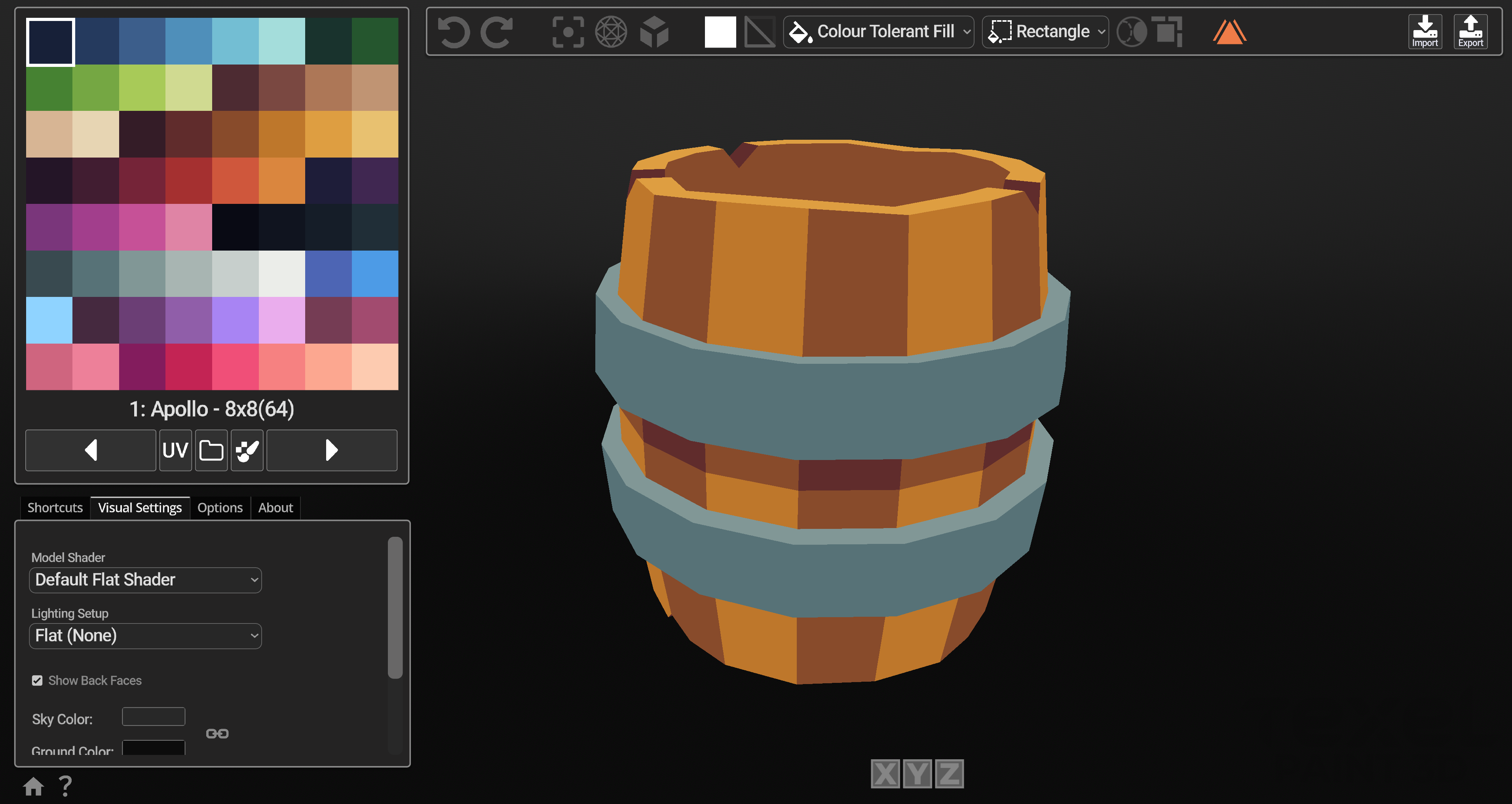Viewport: 1512px width, 804px height.
Task: Select the light blue palette swatch
Action: (x=49, y=320)
